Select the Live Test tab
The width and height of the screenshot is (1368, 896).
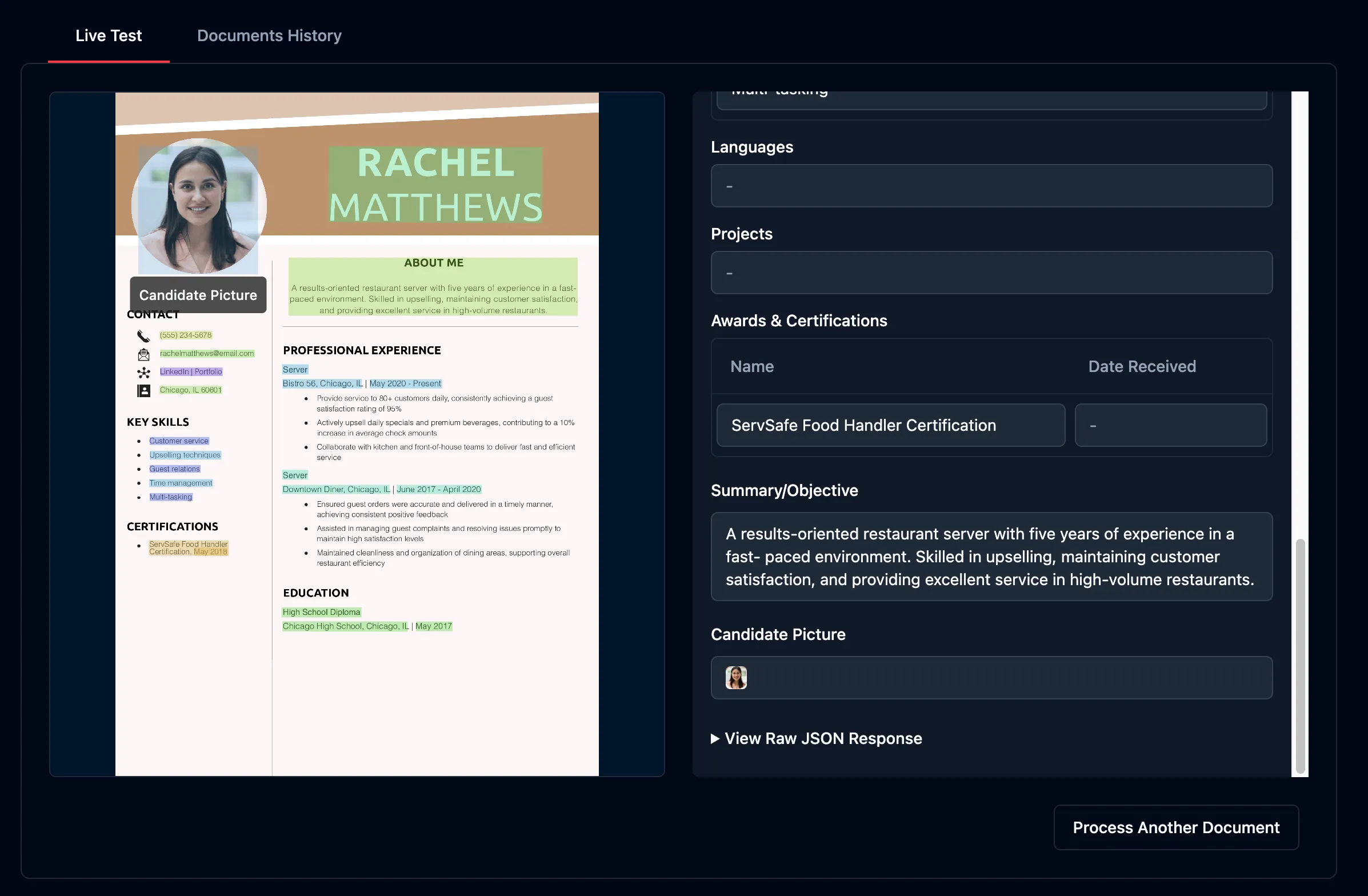(108, 35)
